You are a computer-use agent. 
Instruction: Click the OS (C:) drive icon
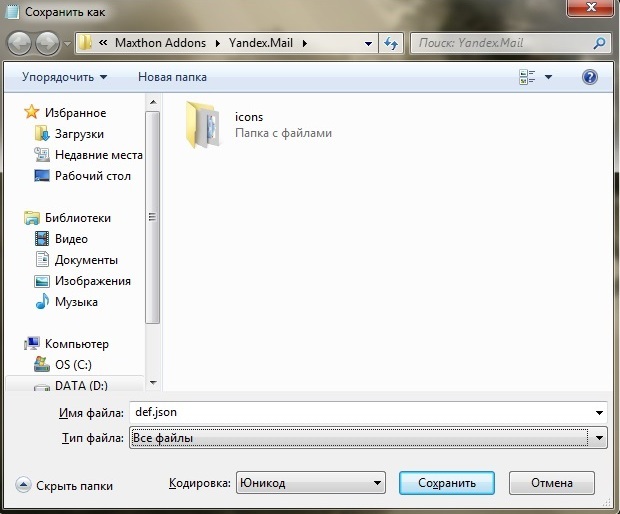(x=42, y=364)
